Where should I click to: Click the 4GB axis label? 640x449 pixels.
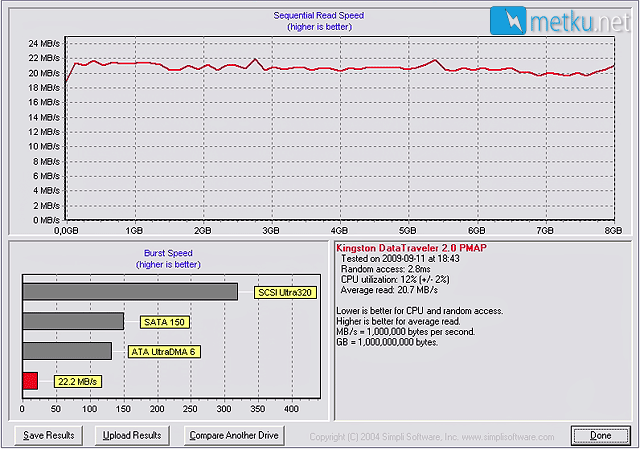click(x=339, y=231)
